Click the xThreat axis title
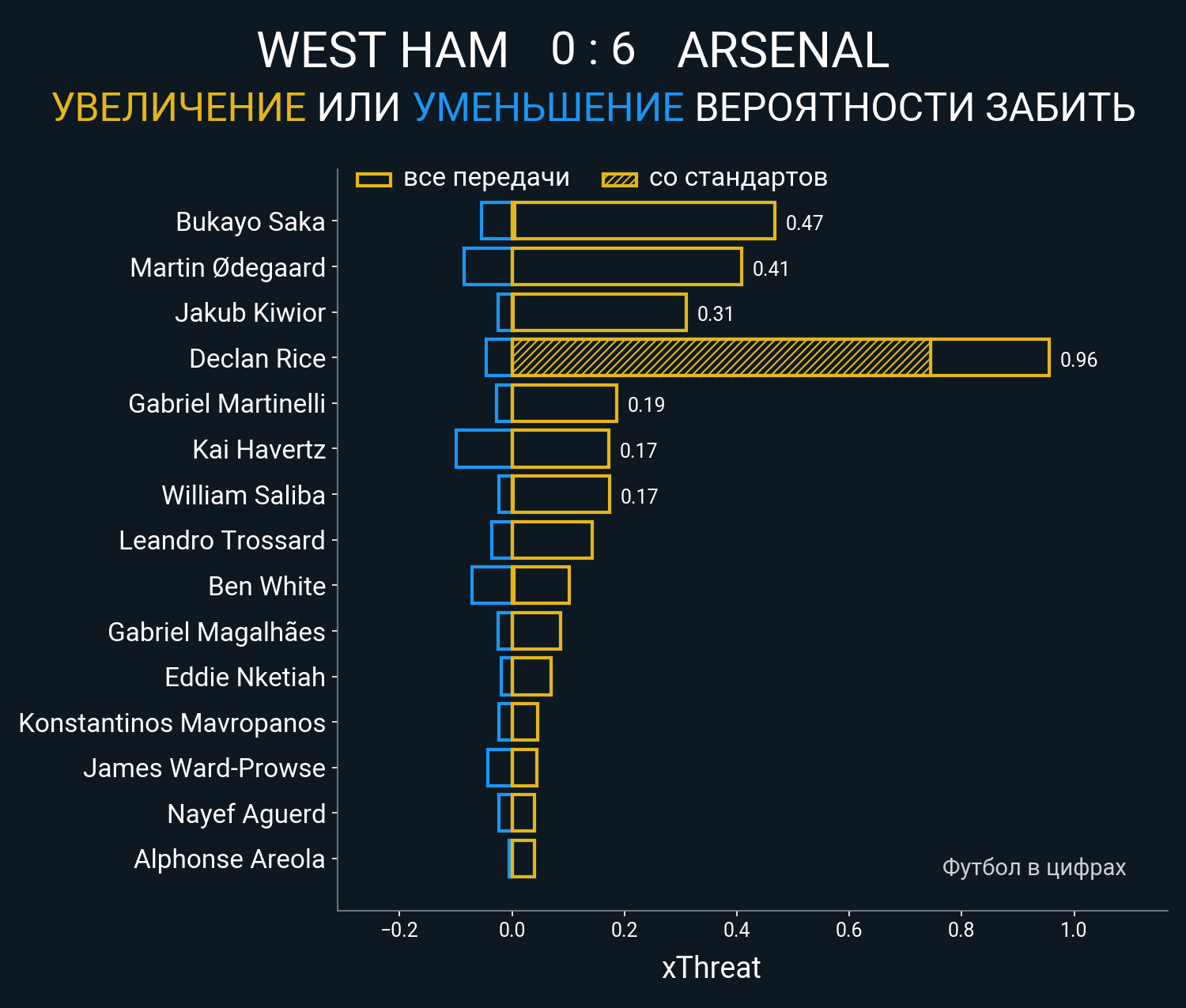The image size is (1186, 1008). coord(711,968)
